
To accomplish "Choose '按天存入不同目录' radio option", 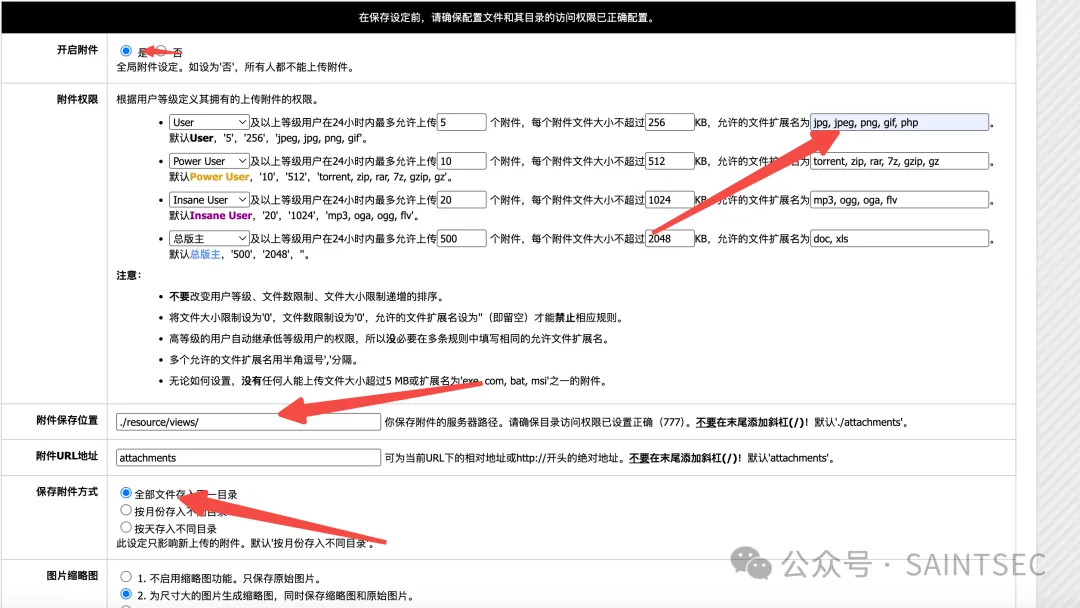I will (126, 527).
